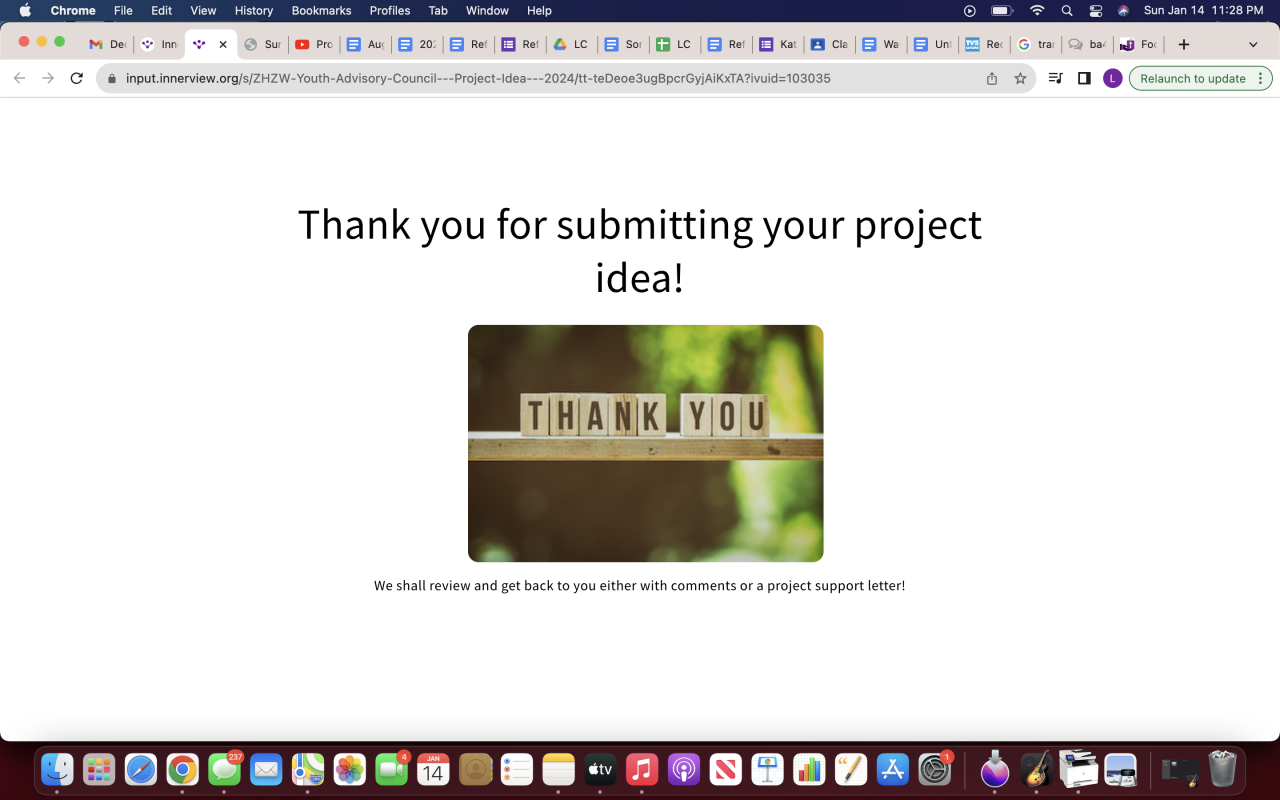Click the battery status icon
Screen dimensions: 1280x800
tap(1002, 10)
